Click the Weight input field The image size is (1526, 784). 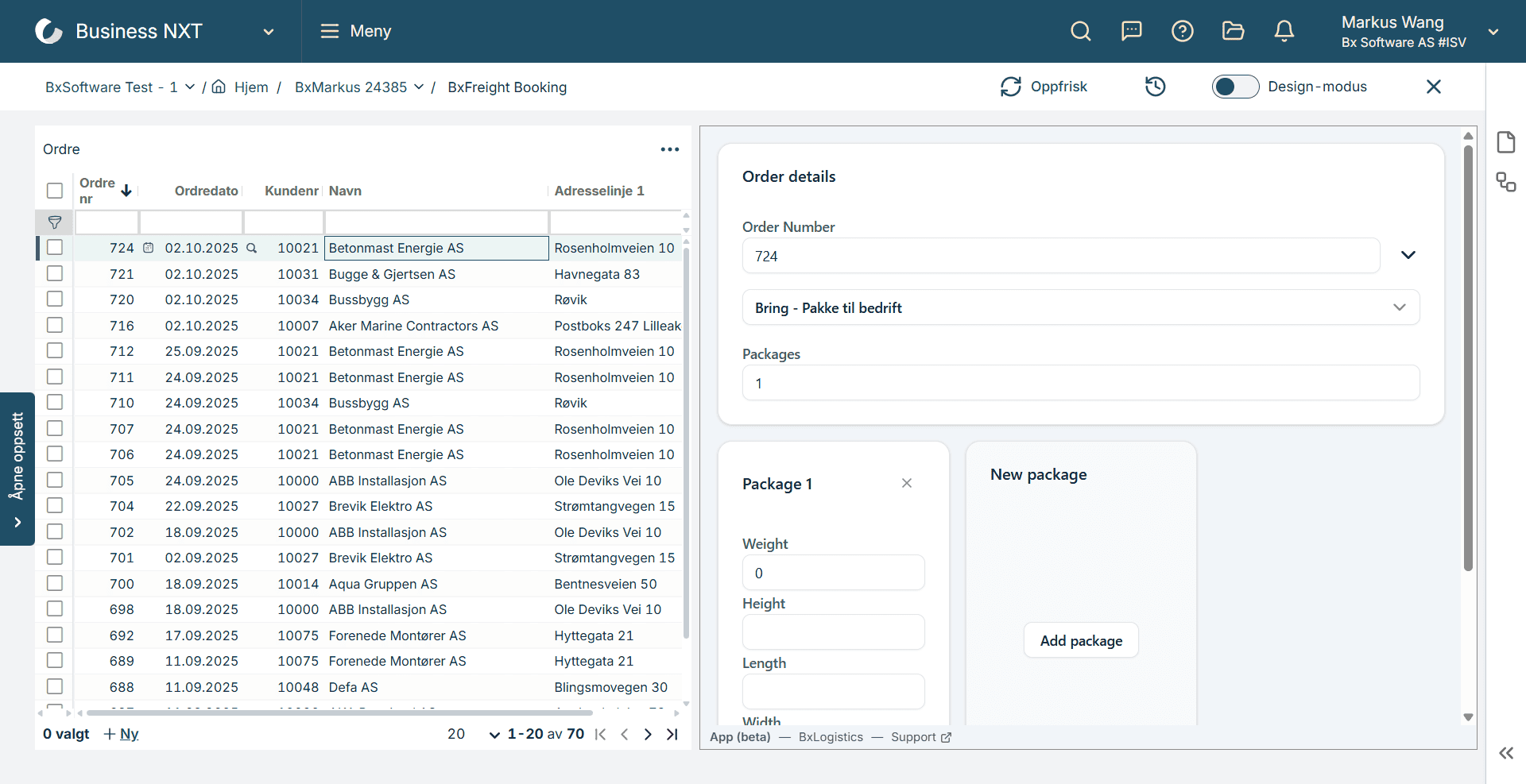pos(833,573)
